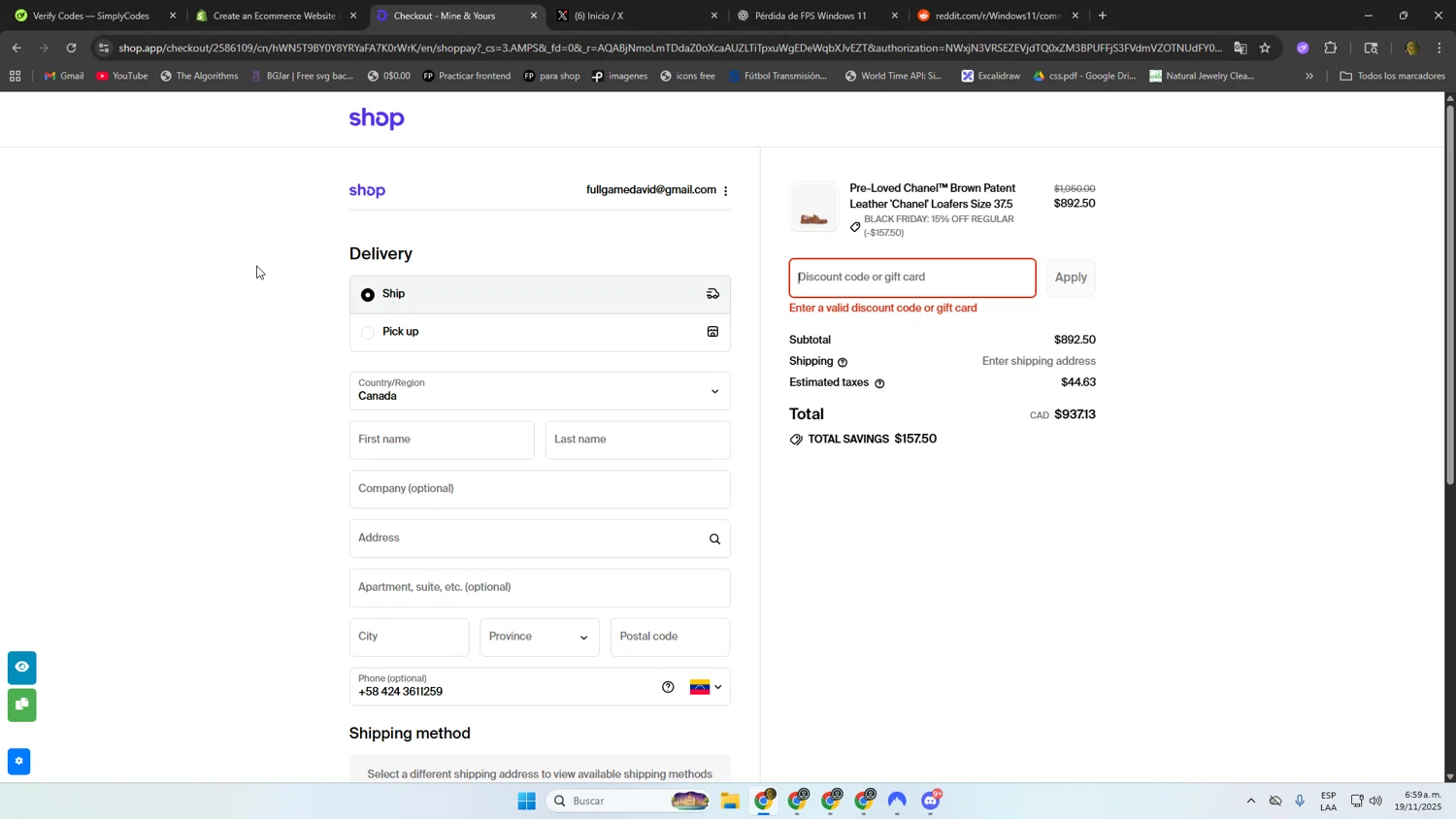Click the Estimated taxes info icon

tap(879, 383)
